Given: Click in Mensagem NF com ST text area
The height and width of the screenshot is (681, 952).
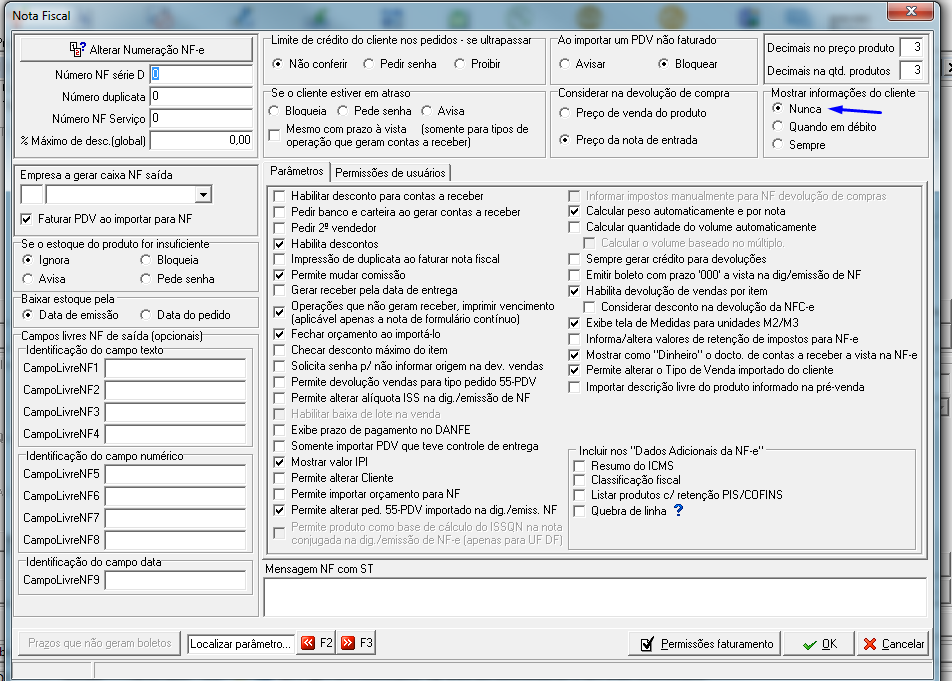Looking at the screenshot, I should tap(595, 597).
